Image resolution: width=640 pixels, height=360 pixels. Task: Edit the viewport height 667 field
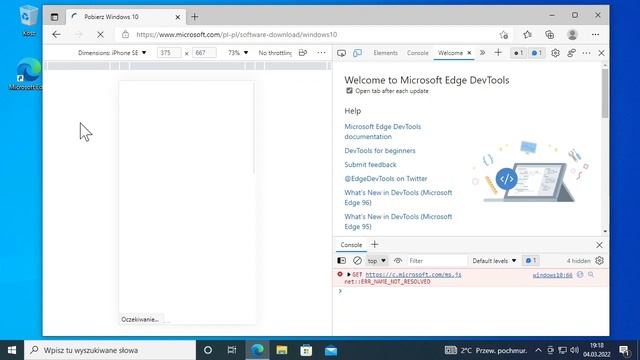click(204, 53)
